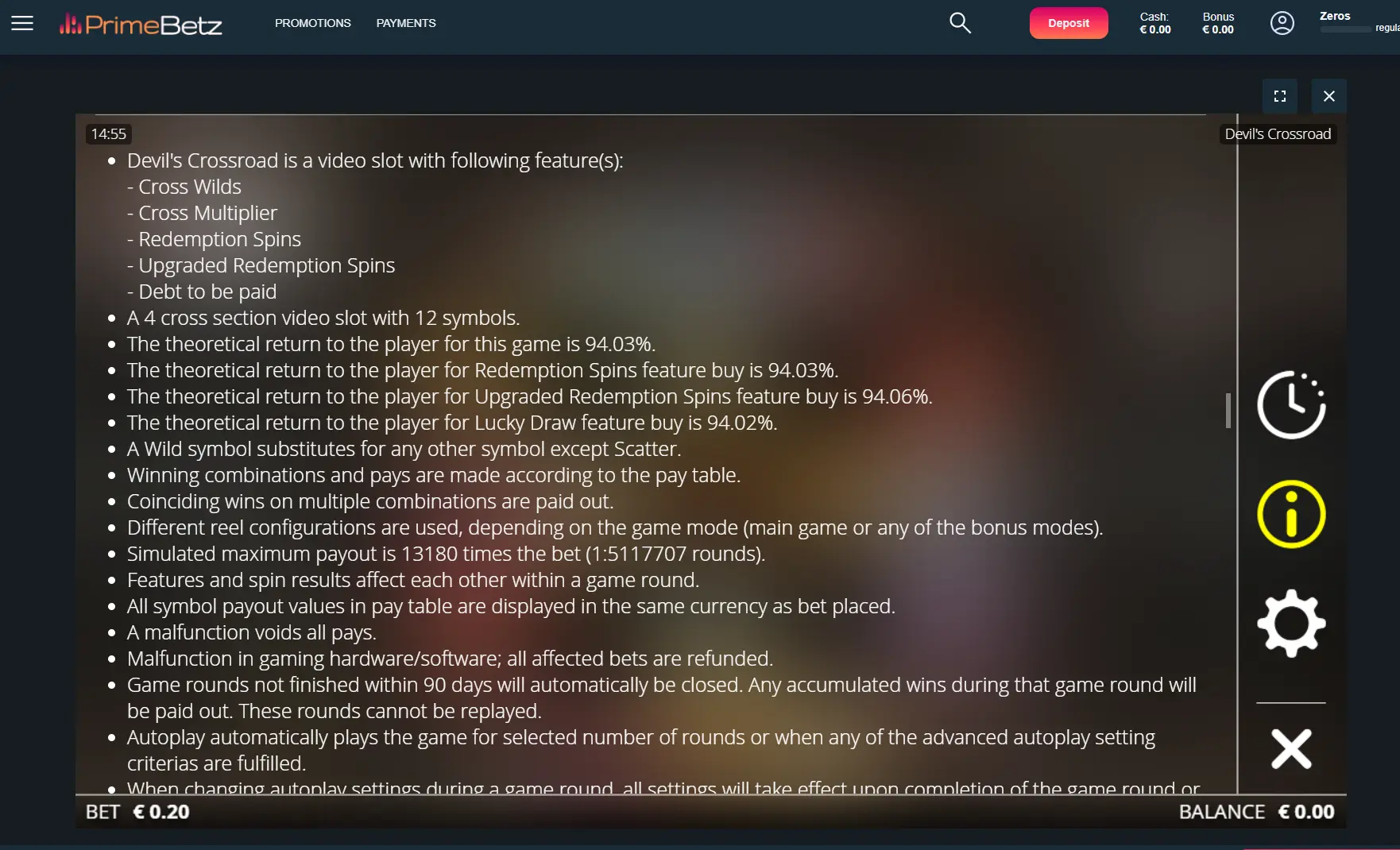Open the hamburger main menu

22,23
